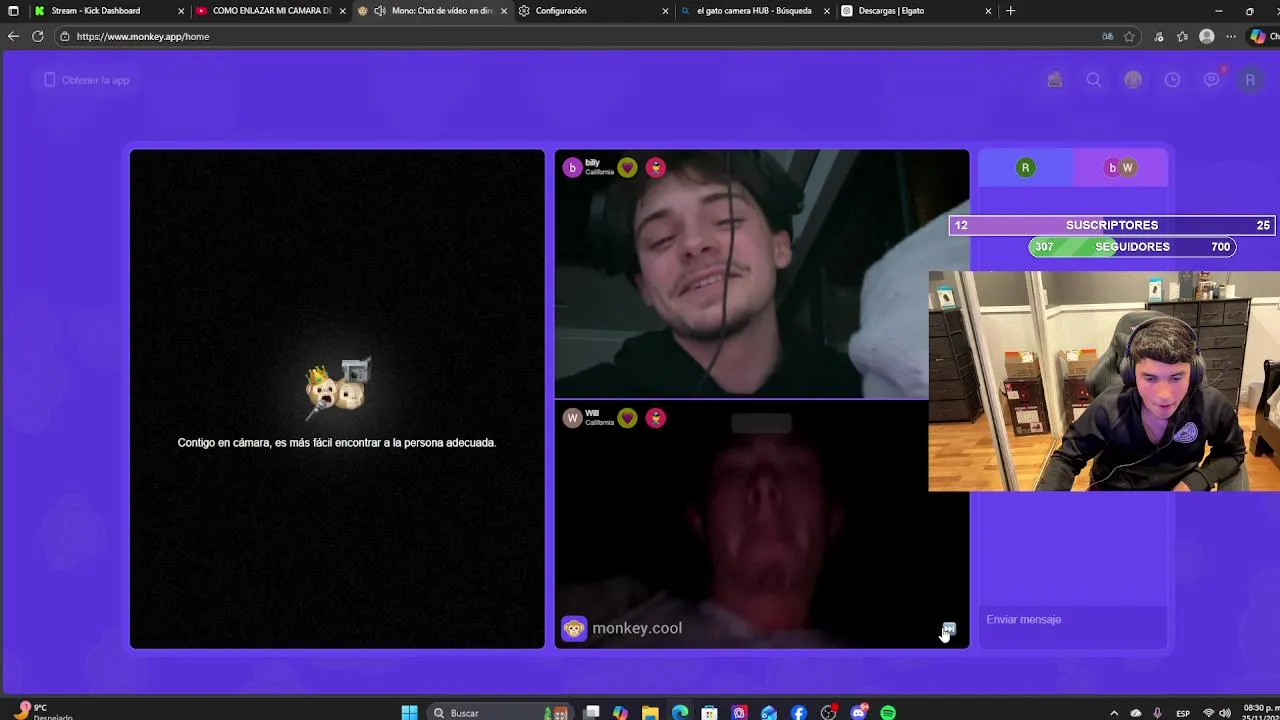Open the history clock icon in header
1280x720 pixels.
pyautogui.click(x=1172, y=80)
